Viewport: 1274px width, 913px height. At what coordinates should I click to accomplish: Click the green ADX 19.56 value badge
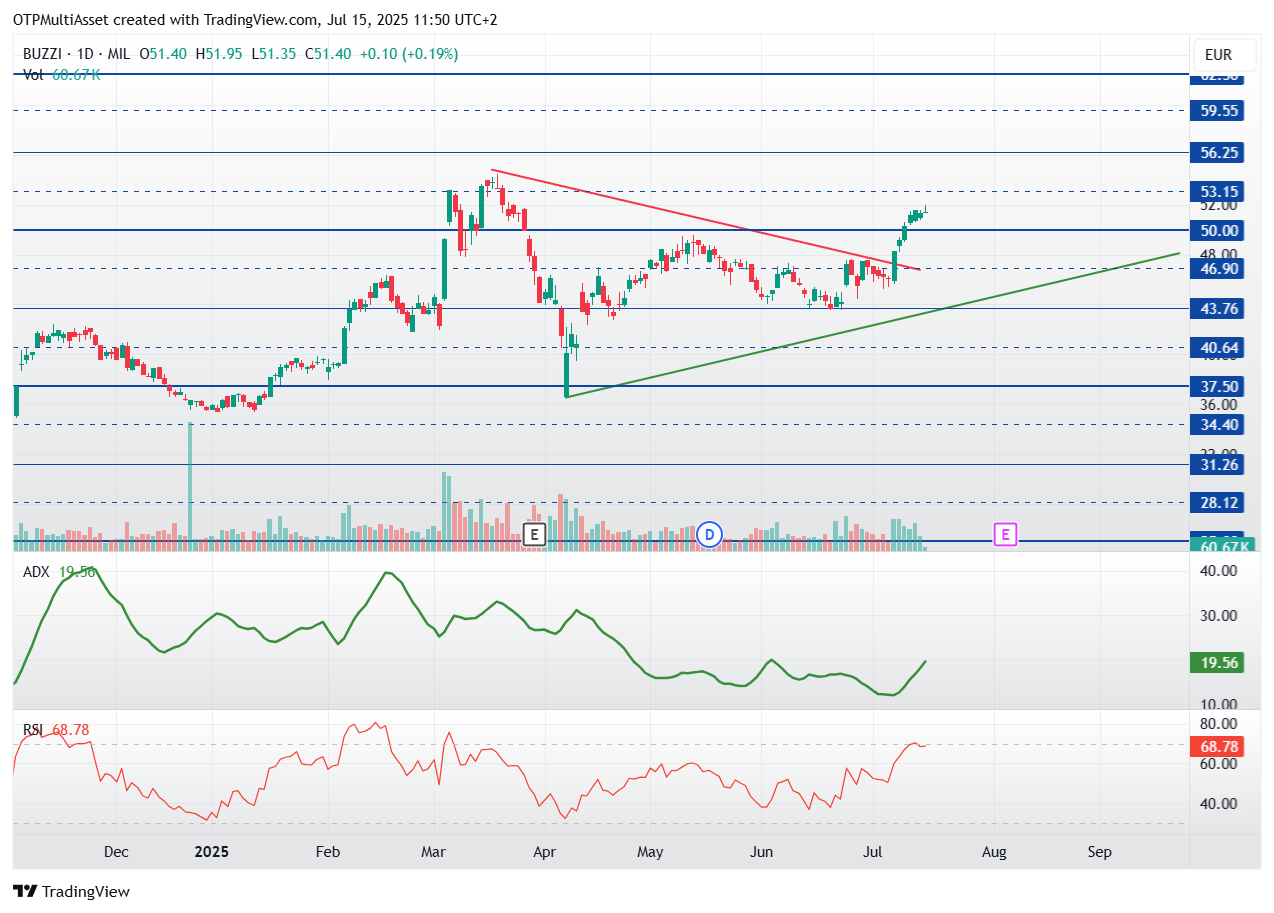1219,662
